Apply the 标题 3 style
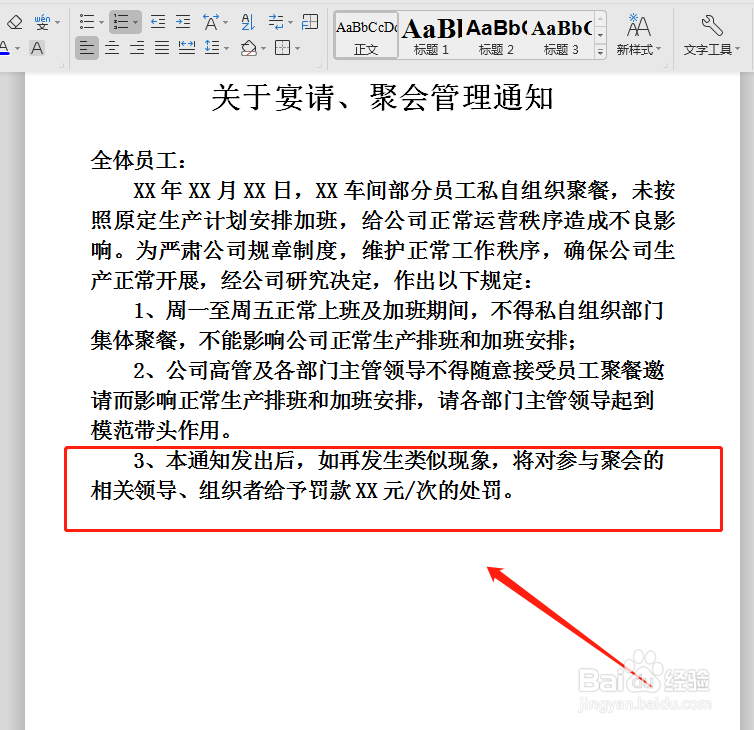This screenshot has width=754, height=730. click(561, 36)
